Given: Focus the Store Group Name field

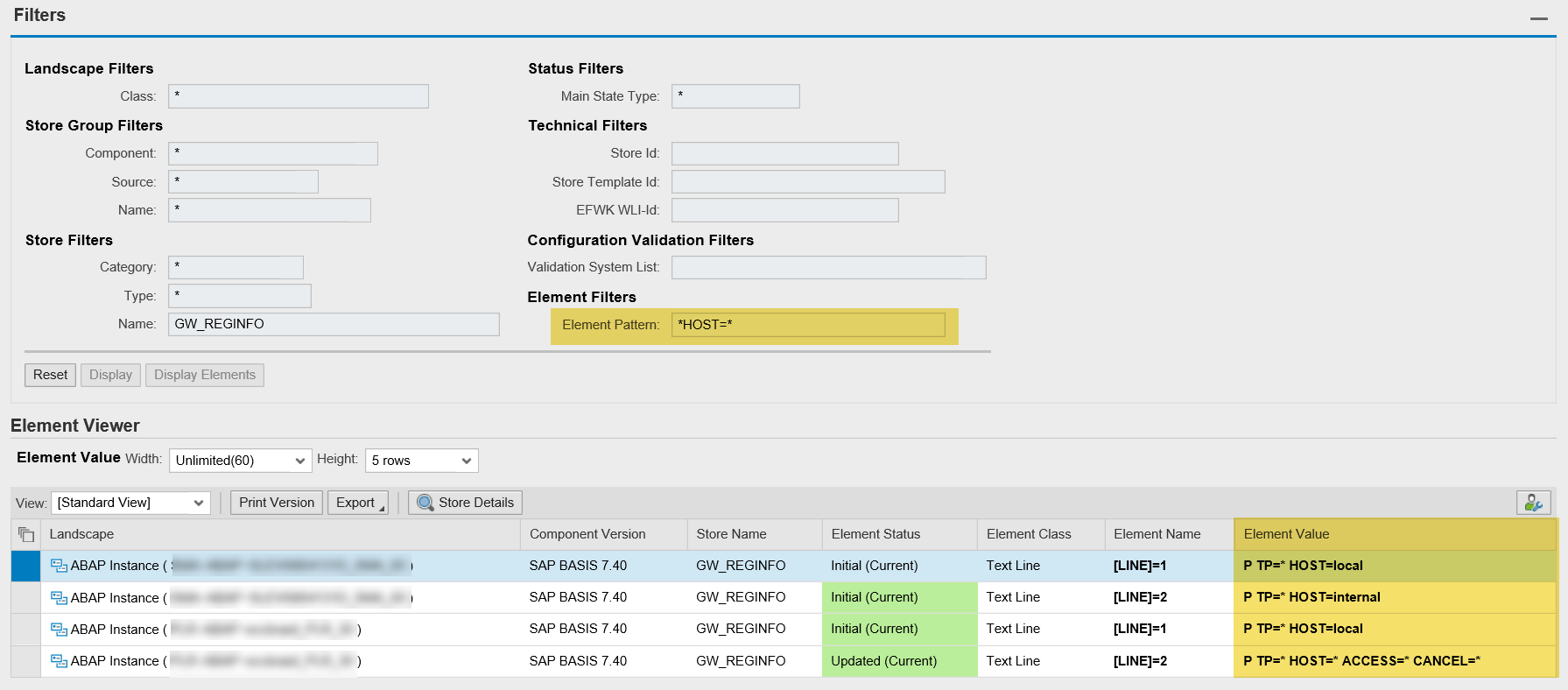Looking at the screenshot, I should click(x=270, y=210).
